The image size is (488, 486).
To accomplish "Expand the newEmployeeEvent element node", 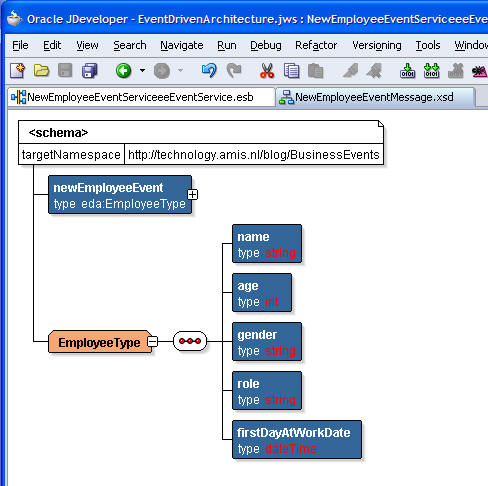I will pos(192,194).
